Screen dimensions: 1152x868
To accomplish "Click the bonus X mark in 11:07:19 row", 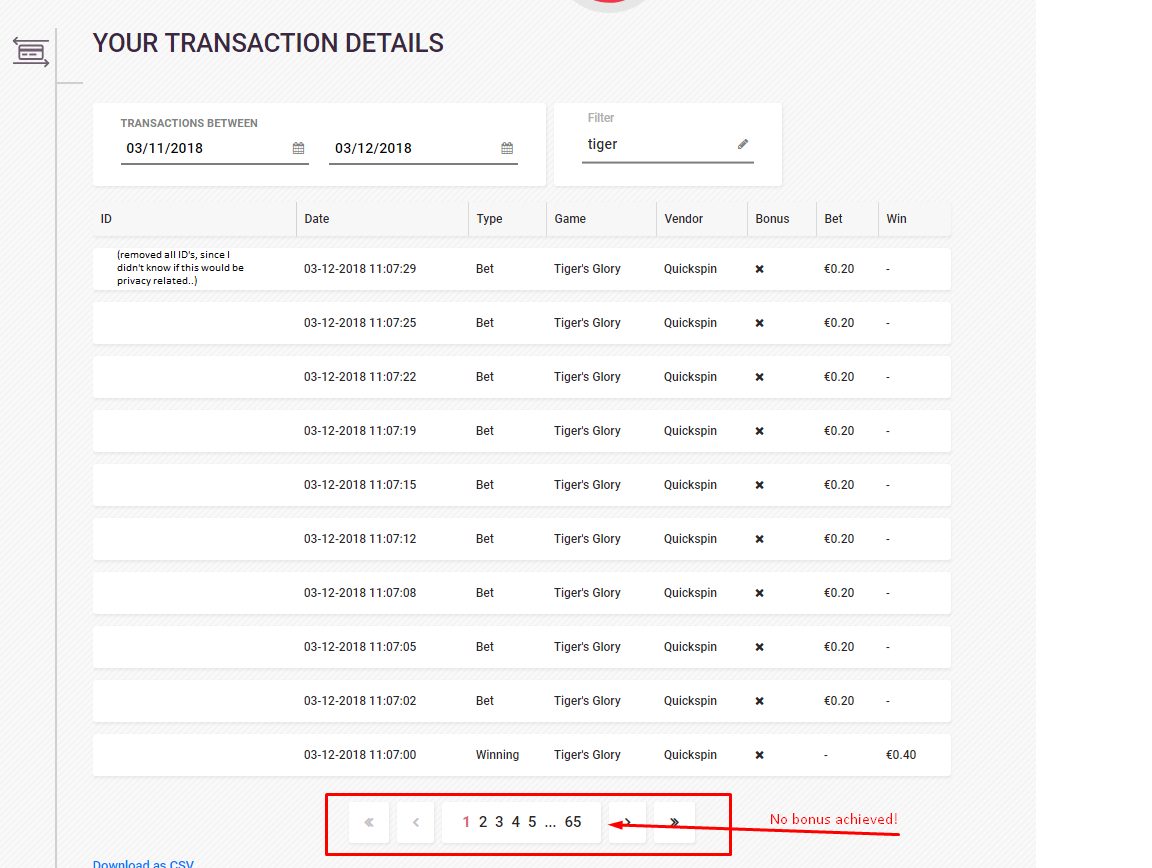I will pyautogui.click(x=760, y=431).
